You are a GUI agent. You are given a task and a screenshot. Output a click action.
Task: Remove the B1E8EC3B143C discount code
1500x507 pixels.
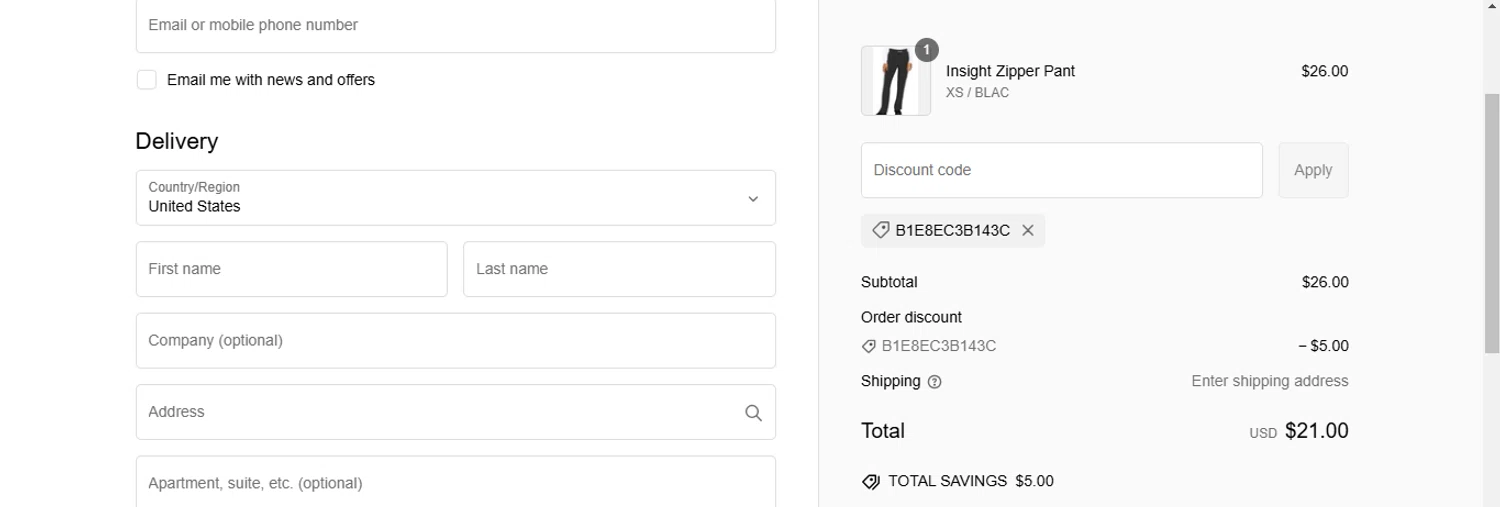point(1028,231)
